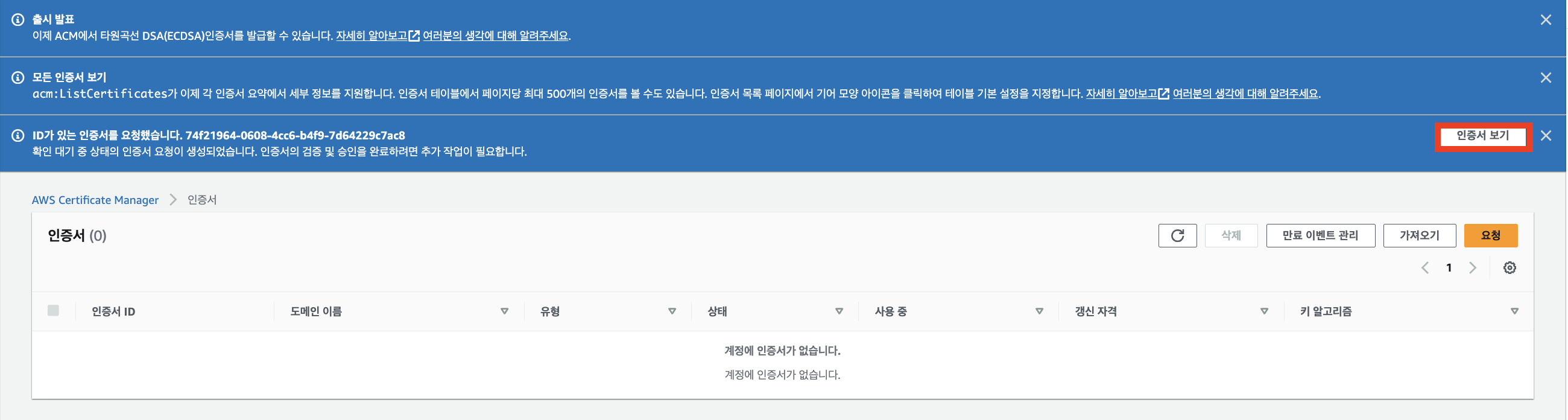Click the certificate ID 74f21964-0608-4cc6-b4f9-7d64229c7ac8 text

tap(296, 136)
